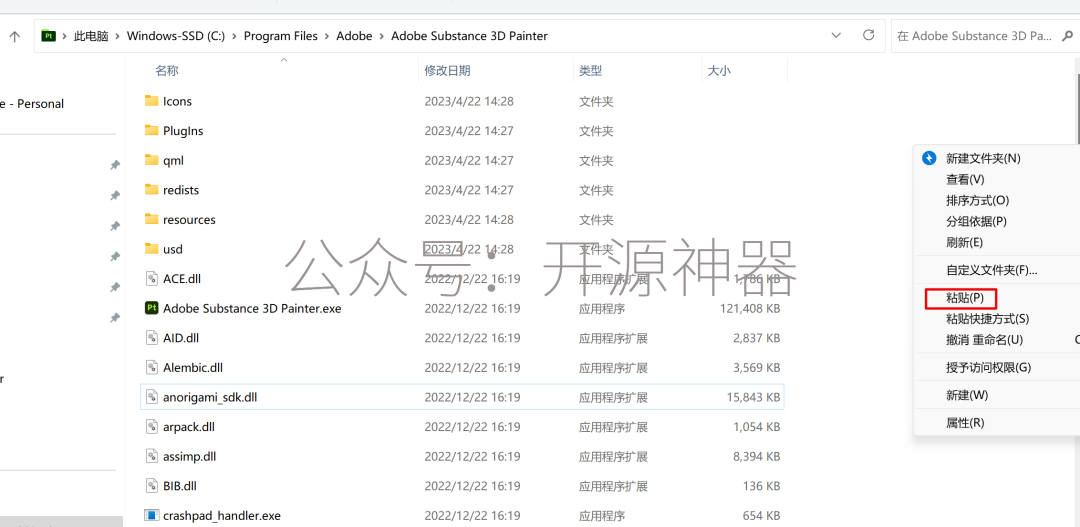The width and height of the screenshot is (1080, 527).
Task: Open 排序方式(O) submenu in context menu
Action: [x=978, y=200]
